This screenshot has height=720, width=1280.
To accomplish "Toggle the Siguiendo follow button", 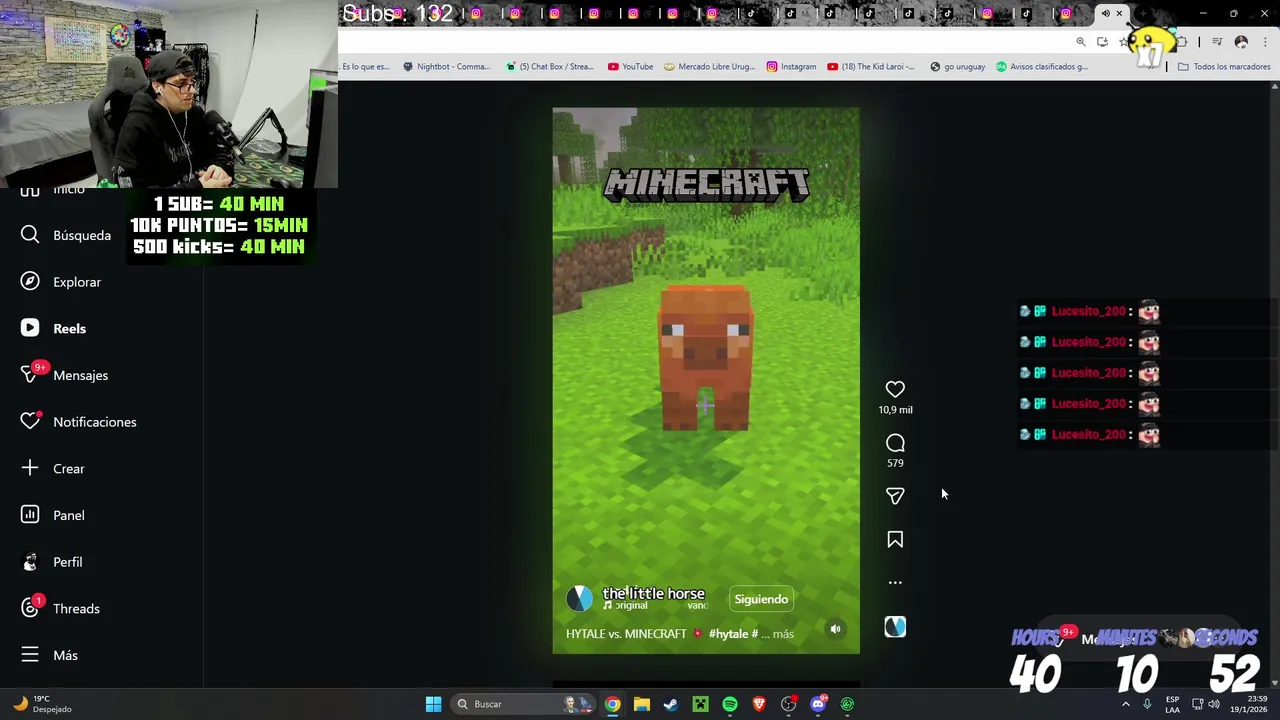I will [761, 599].
